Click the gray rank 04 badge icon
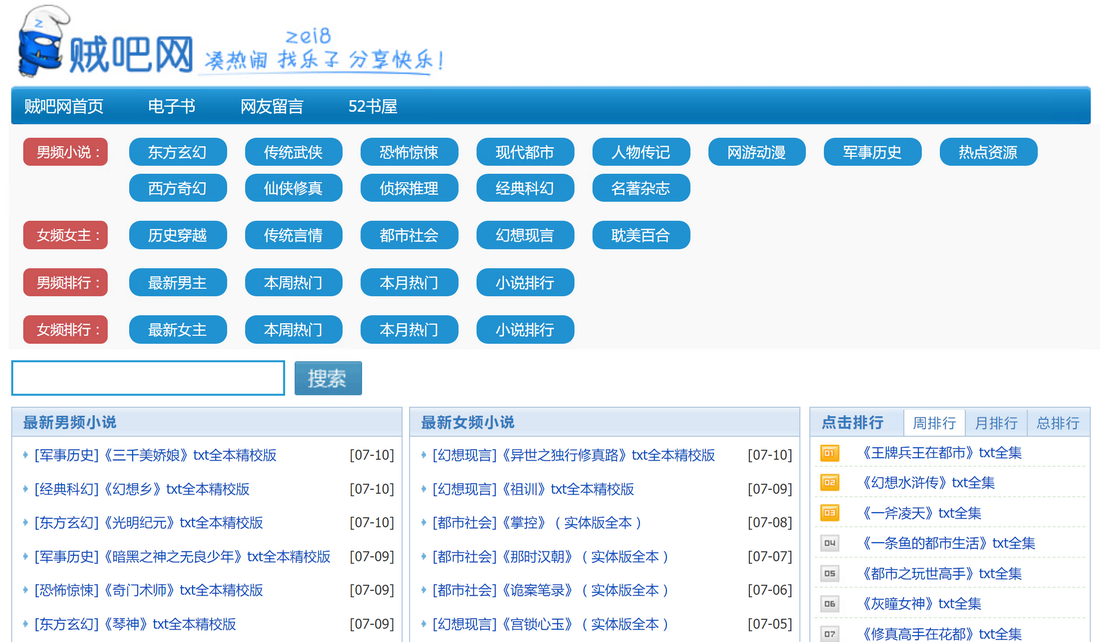Image resolution: width=1103 pixels, height=642 pixels. click(829, 544)
